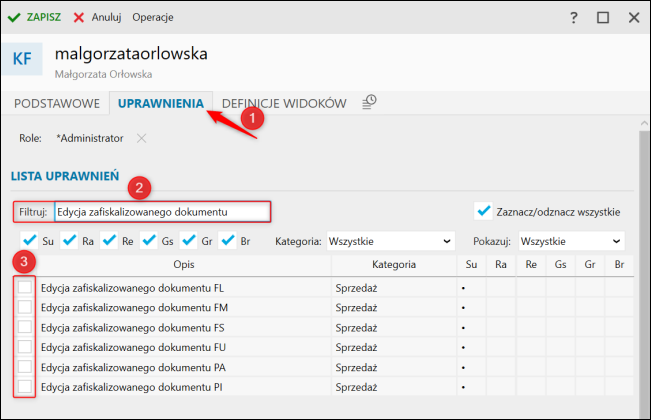Click the scrollbar up arrow
Screen dimensions: 651x420
coord(644,123)
